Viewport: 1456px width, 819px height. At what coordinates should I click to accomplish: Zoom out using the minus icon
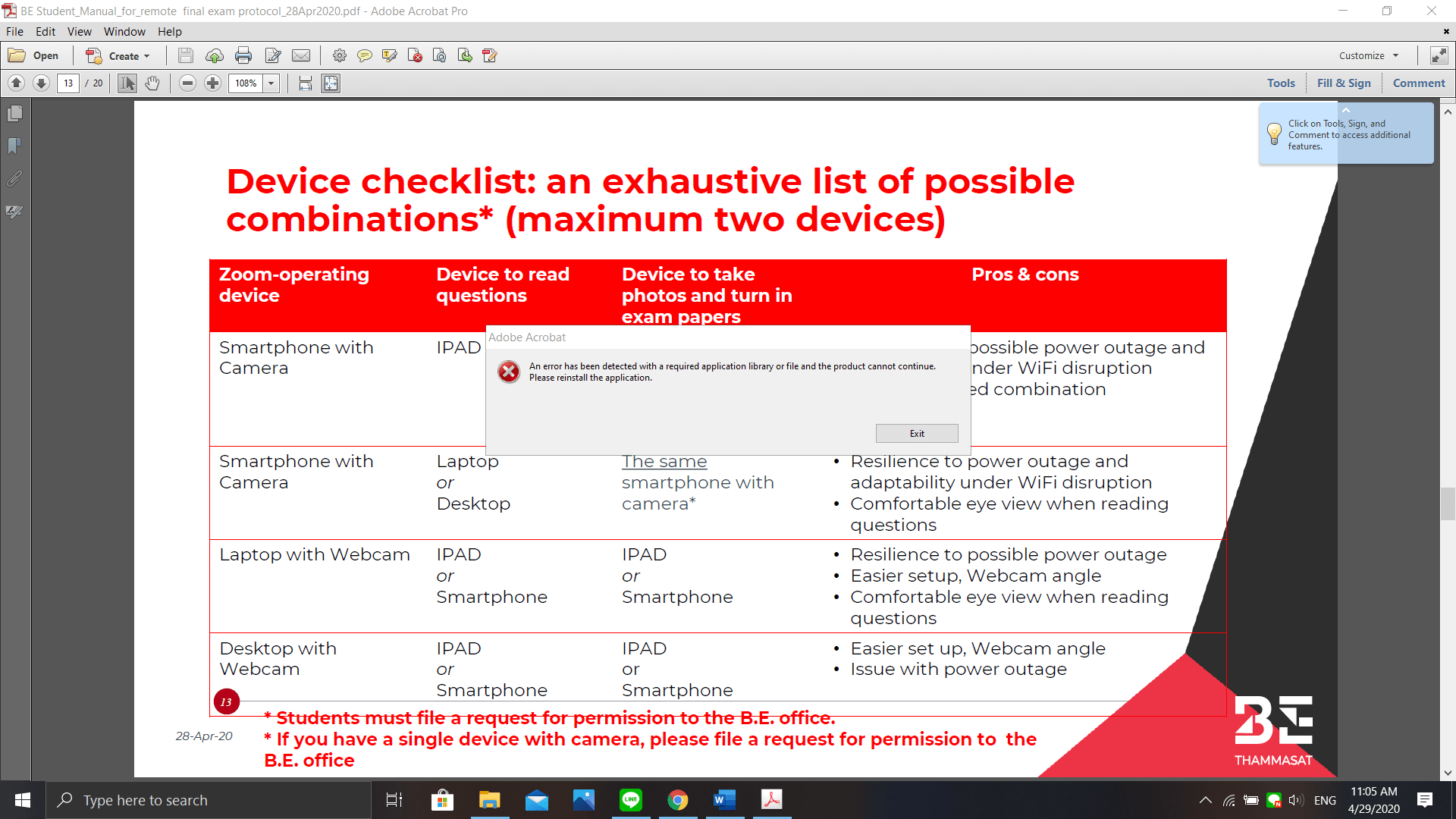coord(187,83)
